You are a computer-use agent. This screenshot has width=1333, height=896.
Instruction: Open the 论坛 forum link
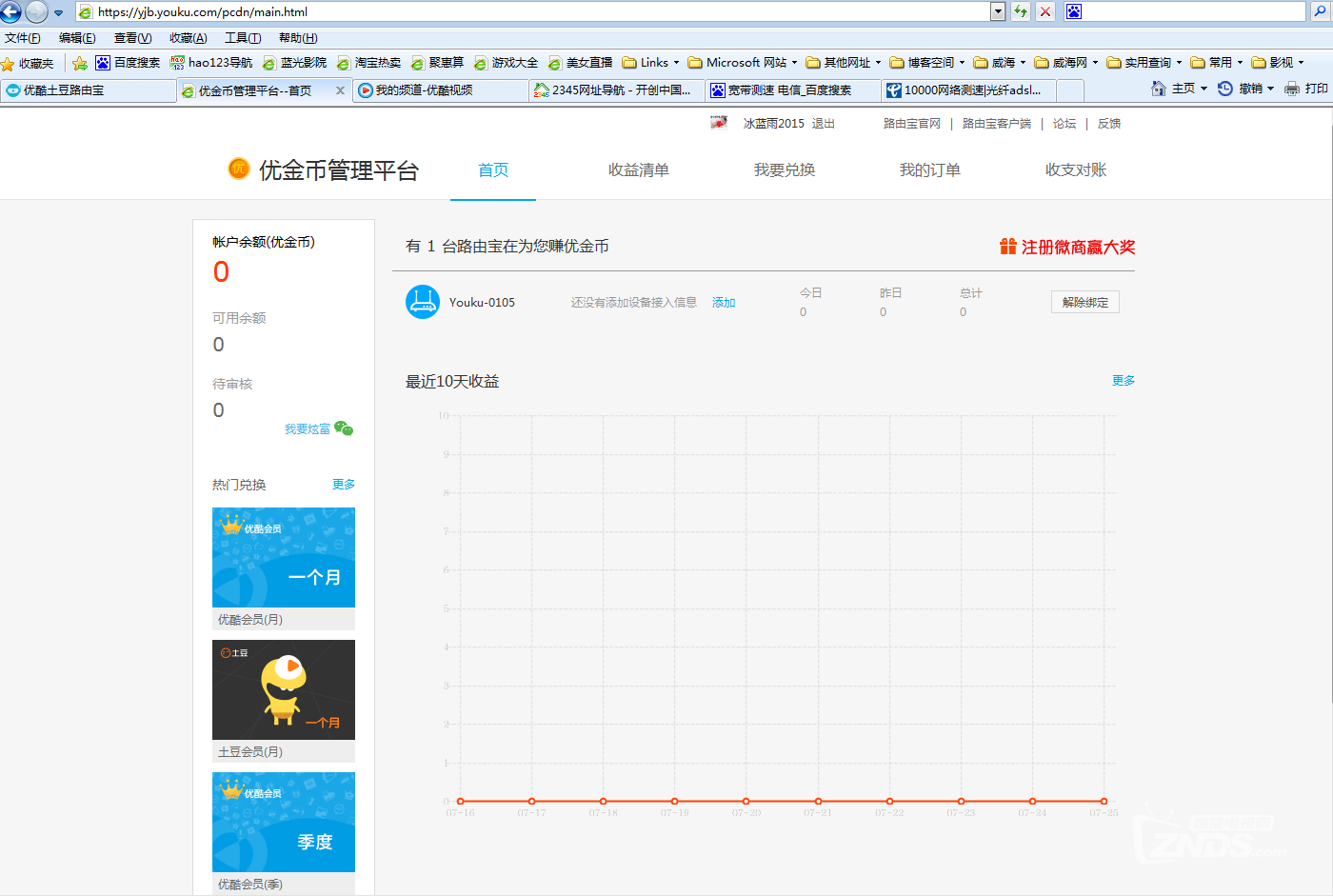click(x=1064, y=124)
